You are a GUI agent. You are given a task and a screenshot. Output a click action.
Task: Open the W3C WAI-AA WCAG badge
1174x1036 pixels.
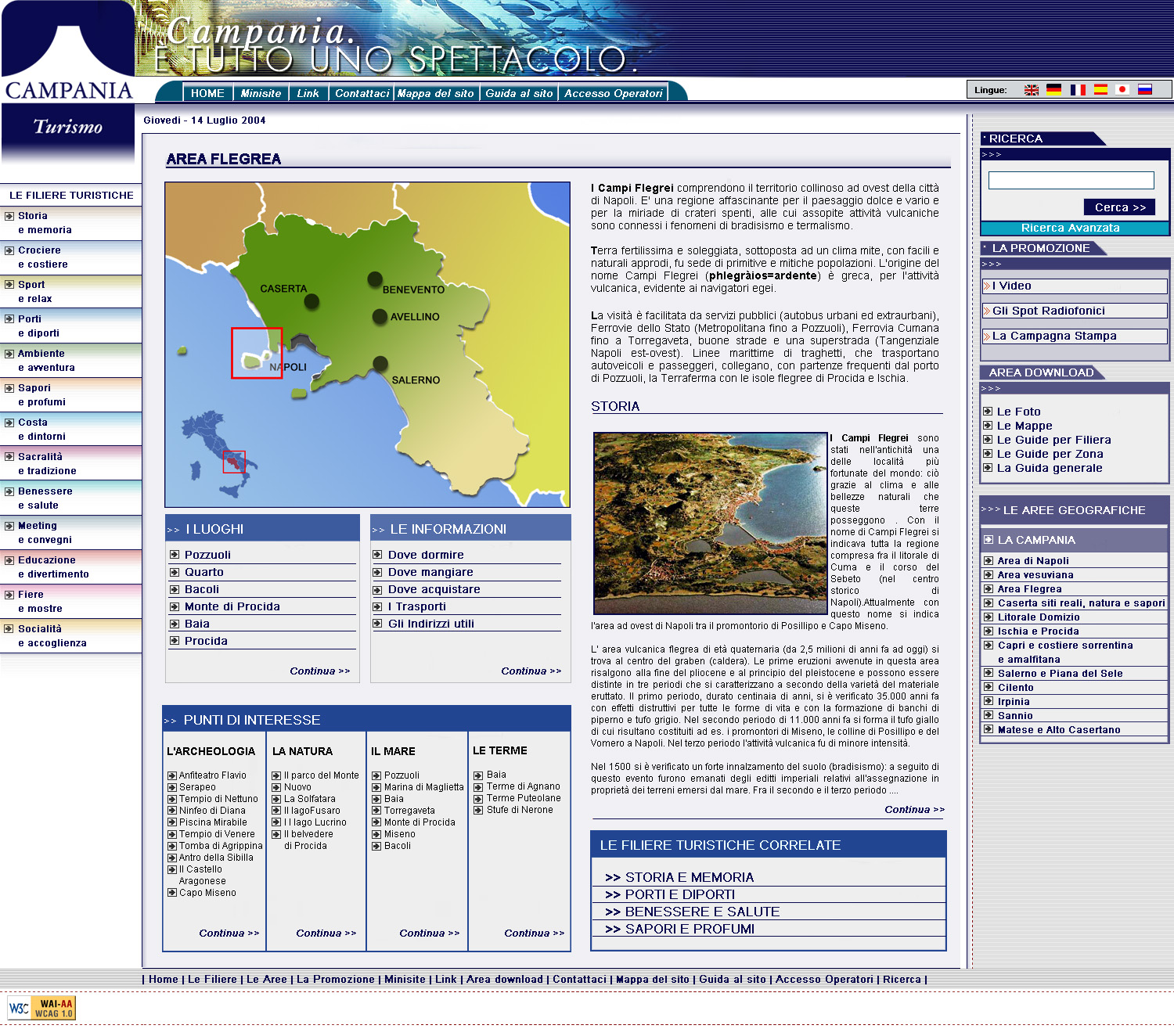(x=41, y=1008)
